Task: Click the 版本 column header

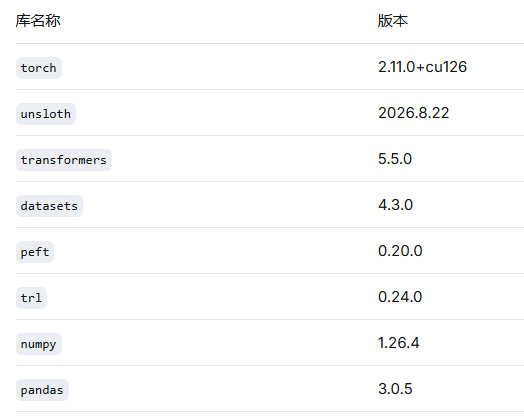Action: click(393, 21)
